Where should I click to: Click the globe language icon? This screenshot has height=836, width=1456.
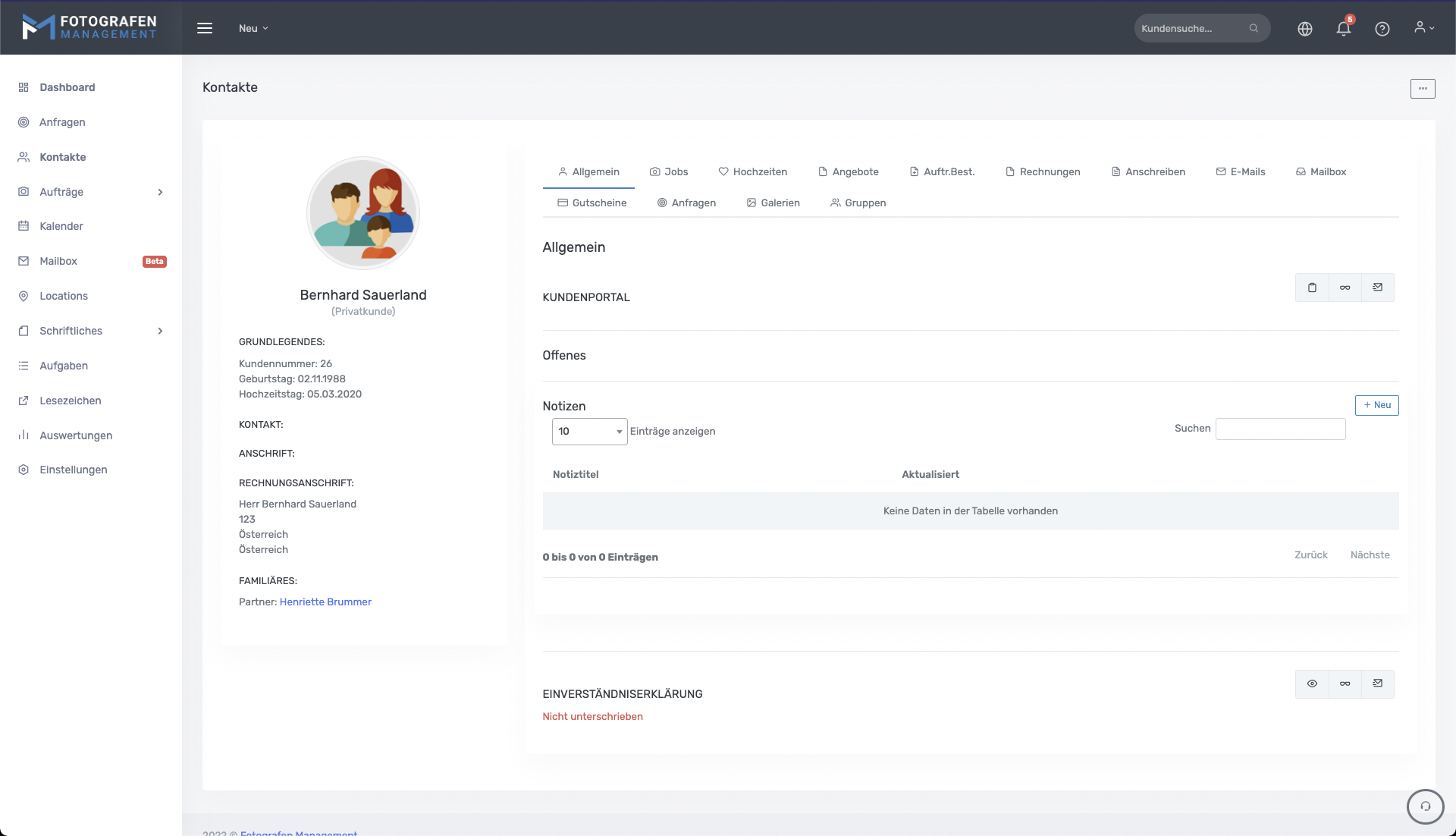tap(1304, 29)
